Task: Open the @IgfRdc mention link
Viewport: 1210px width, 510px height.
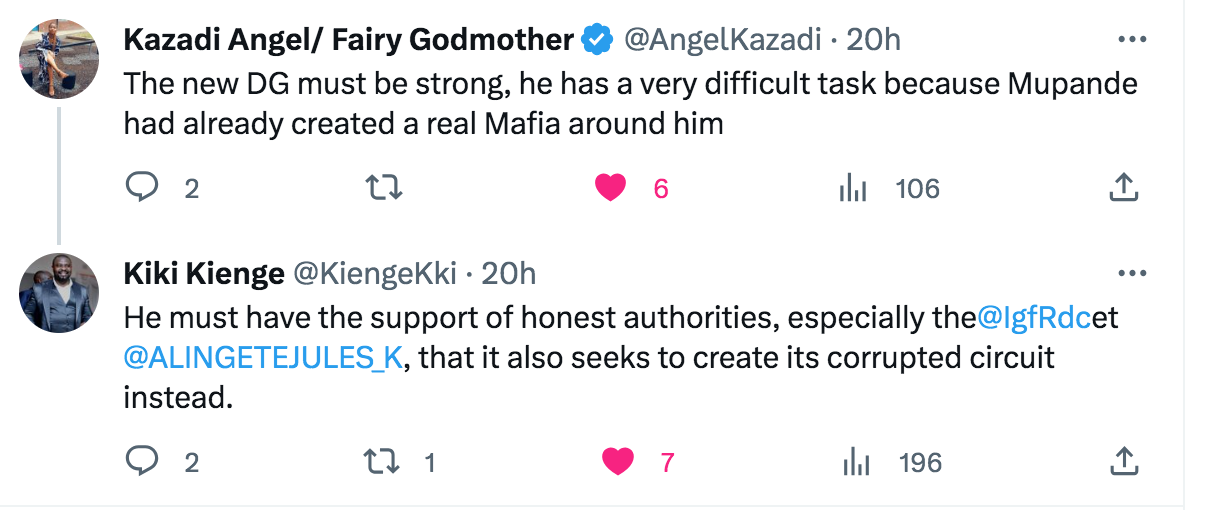Action: [1035, 319]
